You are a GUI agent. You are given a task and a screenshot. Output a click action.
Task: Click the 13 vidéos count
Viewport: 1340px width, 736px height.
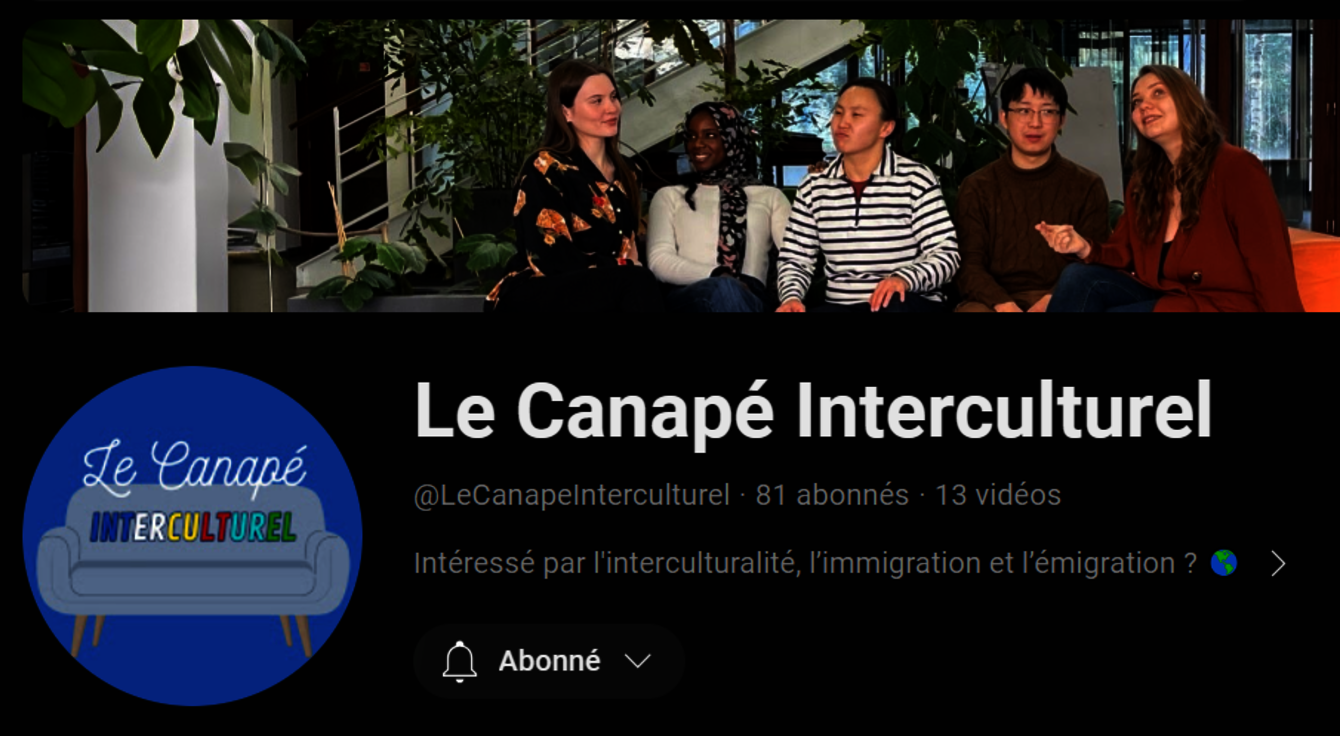(998, 495)
